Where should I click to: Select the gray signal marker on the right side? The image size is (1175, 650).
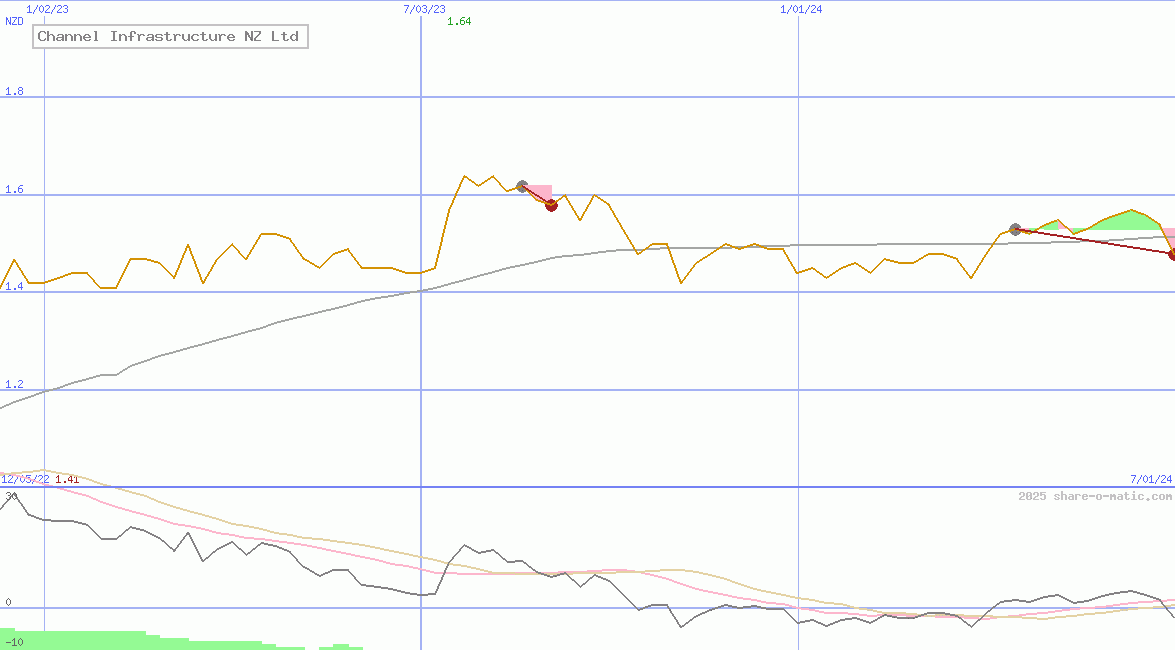[x=1015, y=229]
